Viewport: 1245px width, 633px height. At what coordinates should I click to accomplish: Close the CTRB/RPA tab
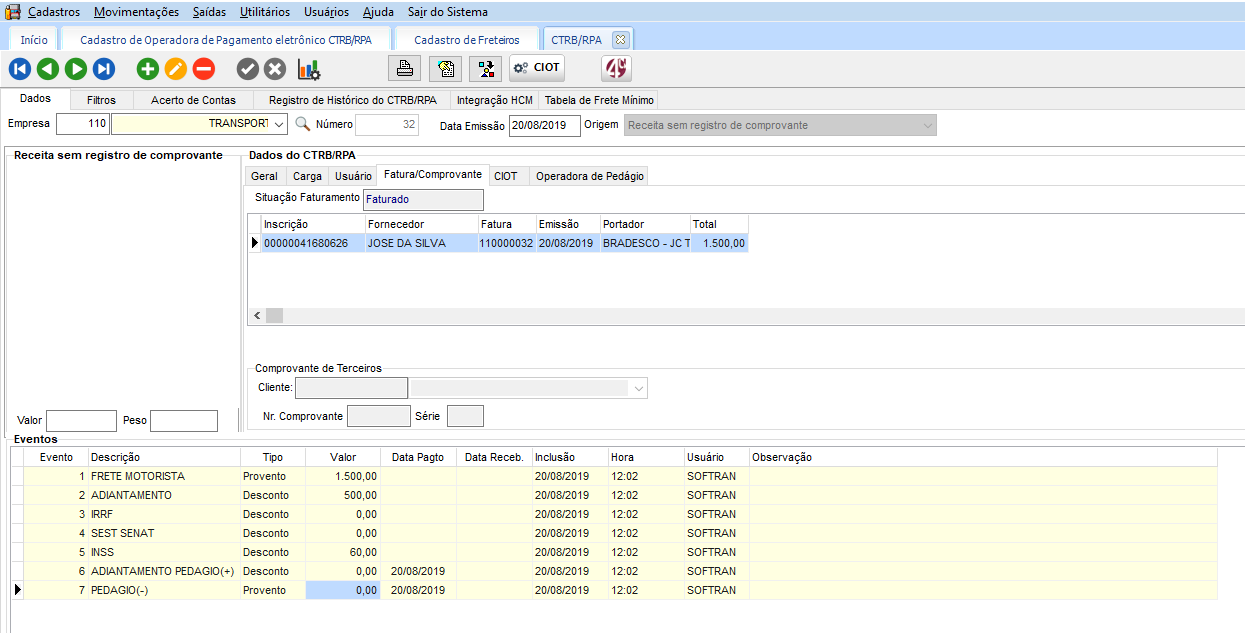point(620,40)
